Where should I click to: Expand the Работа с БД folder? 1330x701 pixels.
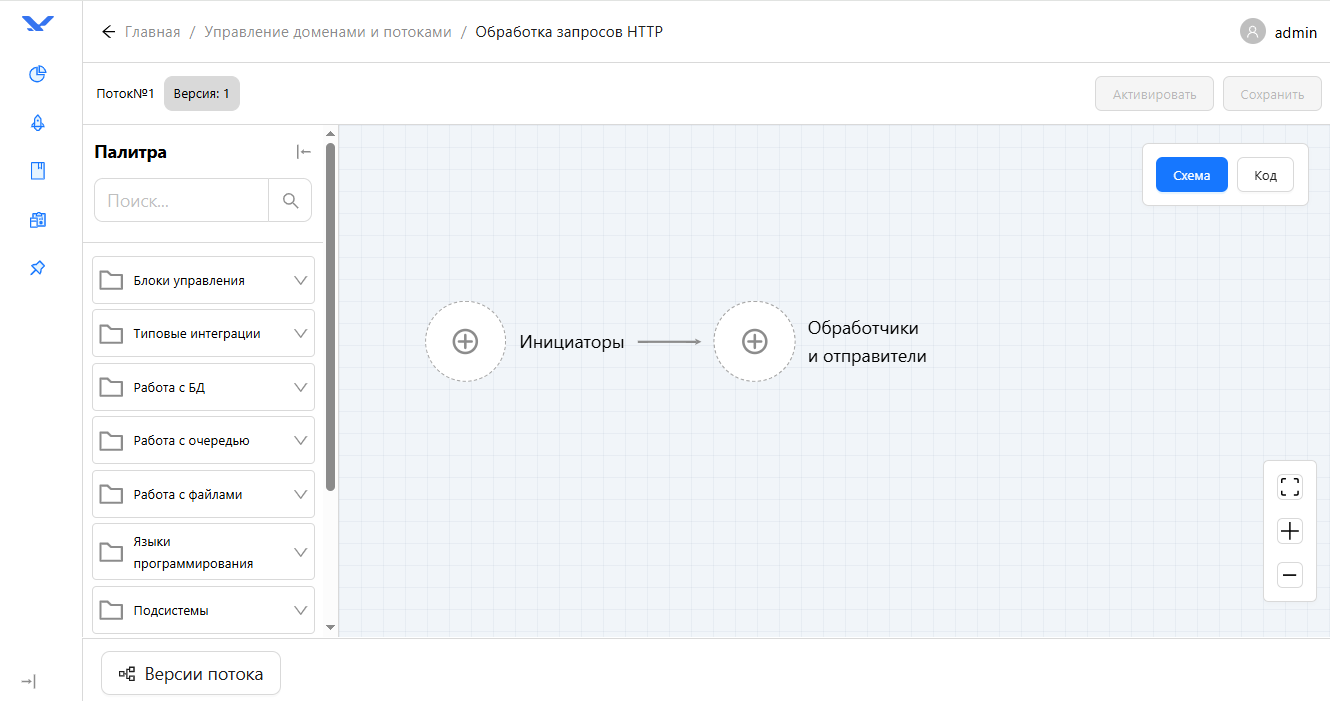[203, 387]
